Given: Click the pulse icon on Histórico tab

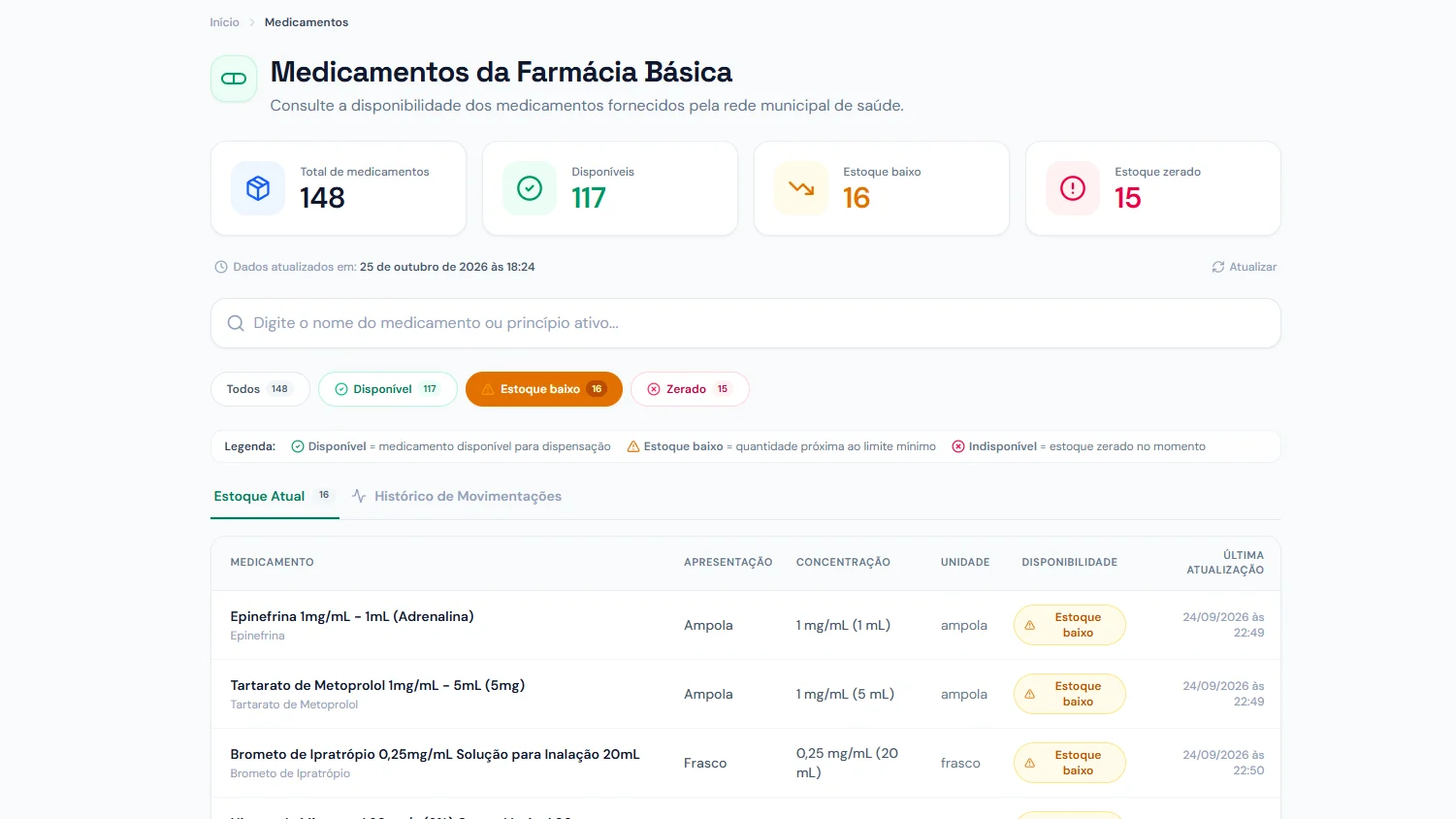Looking at the screenshot, I should [359, 496].
